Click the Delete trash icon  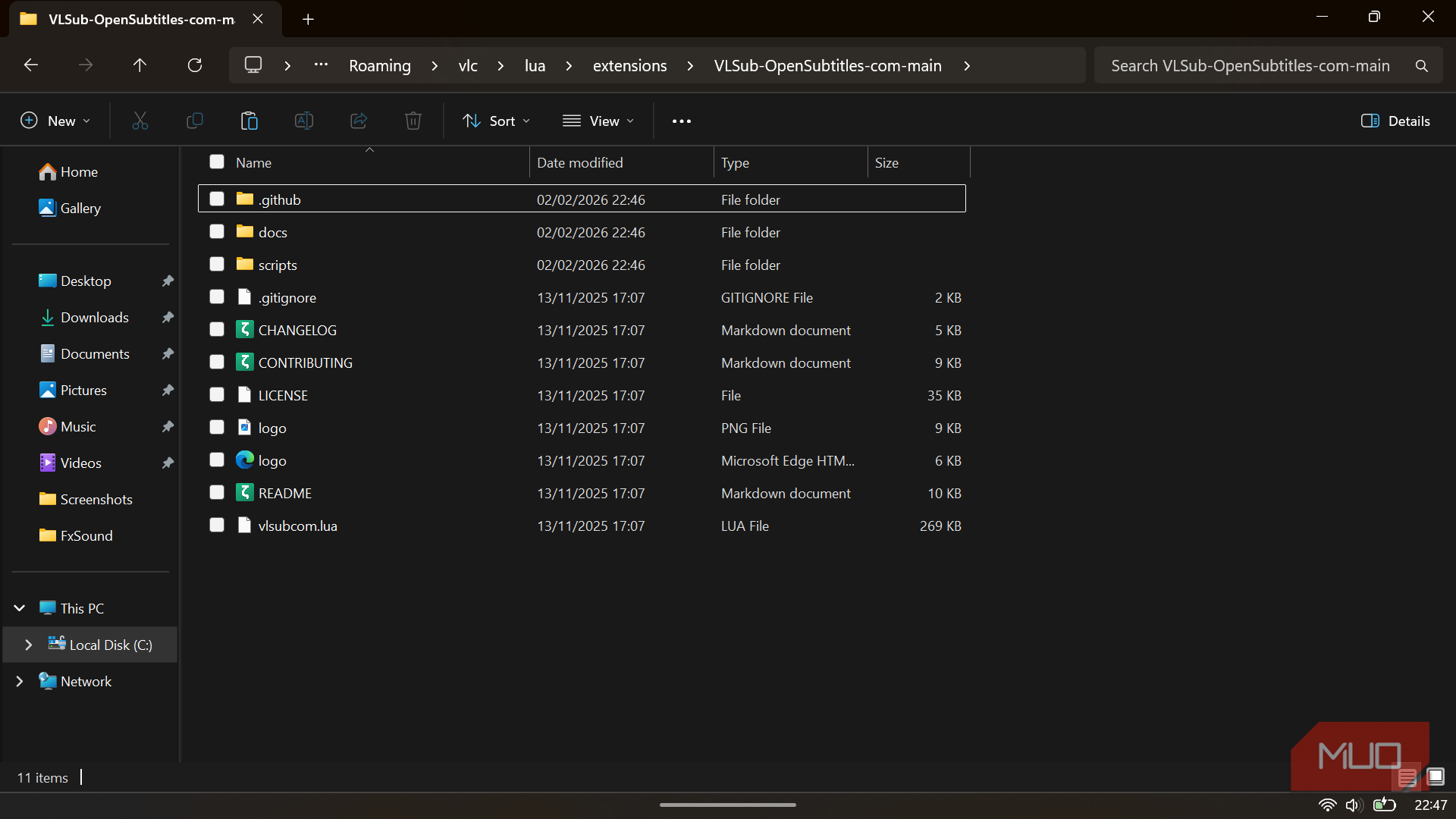coord(413,121)
